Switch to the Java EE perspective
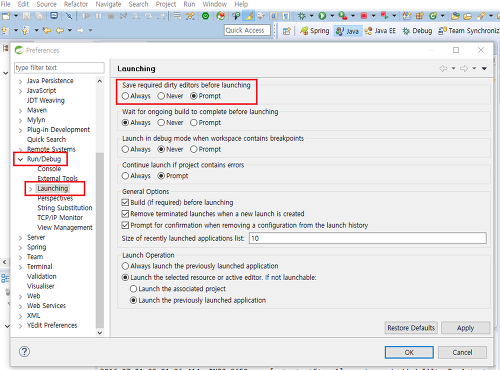Screen dimensions: 500x370 click(380, 31)
